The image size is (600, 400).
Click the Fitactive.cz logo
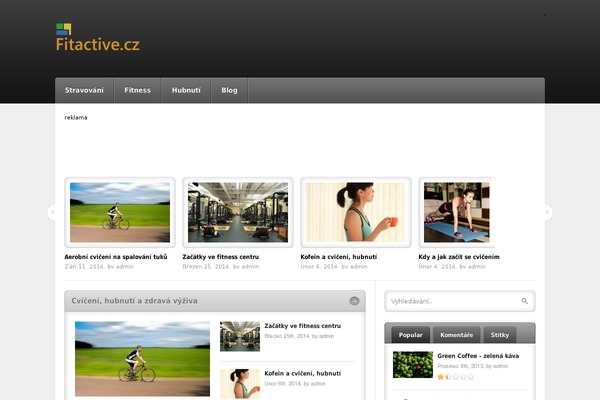click(x=98, y=37)
